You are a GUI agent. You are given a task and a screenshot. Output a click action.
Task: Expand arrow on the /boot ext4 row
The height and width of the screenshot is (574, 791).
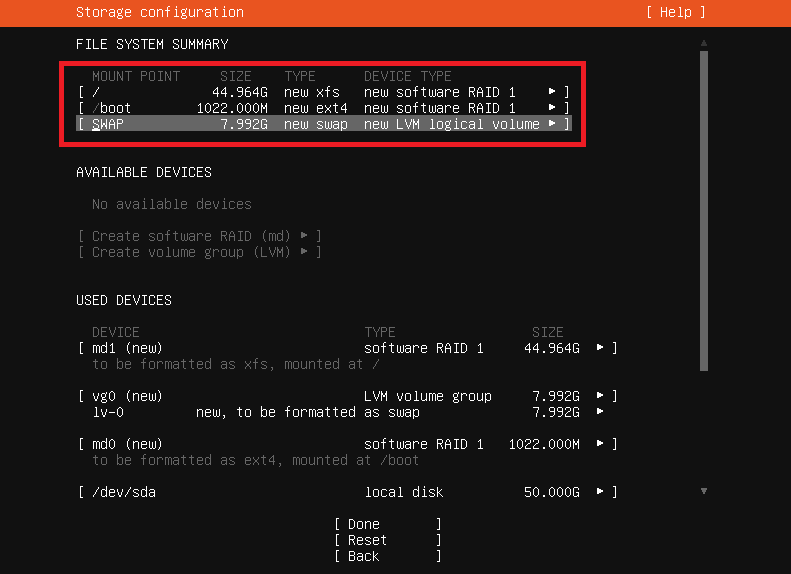(552, 107)
